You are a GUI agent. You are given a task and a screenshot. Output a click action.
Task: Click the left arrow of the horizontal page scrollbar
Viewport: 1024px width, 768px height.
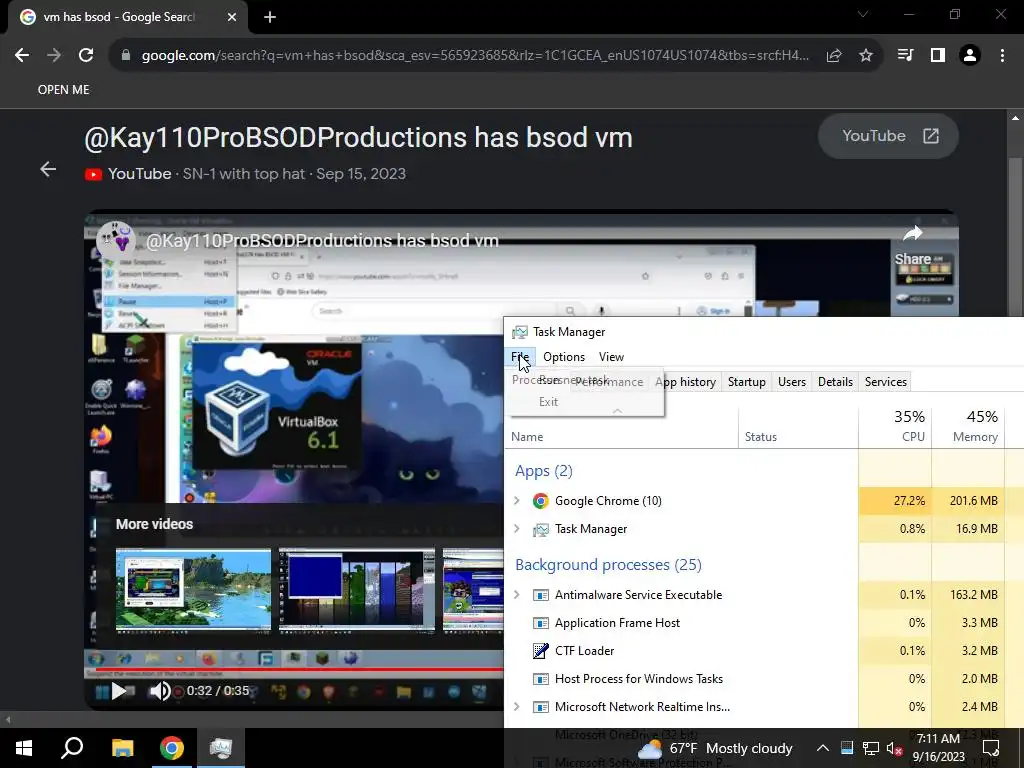click(x=8, y=720)
